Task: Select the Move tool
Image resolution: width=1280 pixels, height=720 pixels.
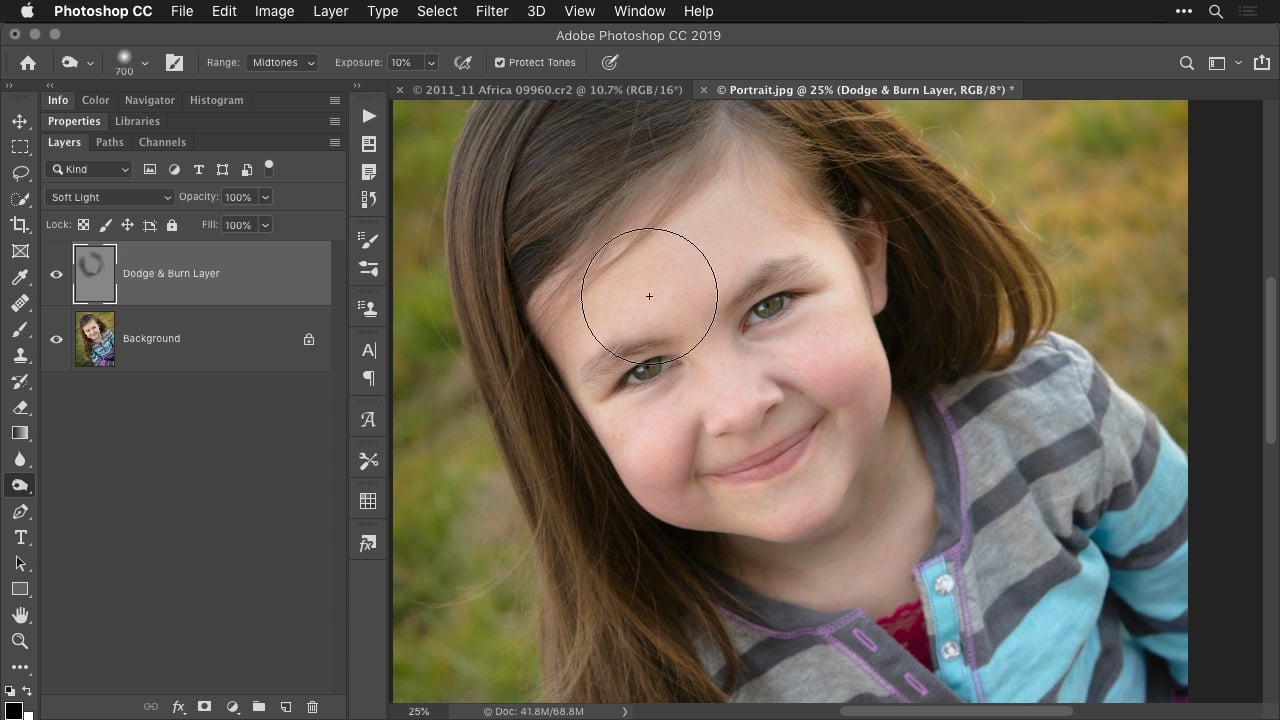Action: pos(20,121)
